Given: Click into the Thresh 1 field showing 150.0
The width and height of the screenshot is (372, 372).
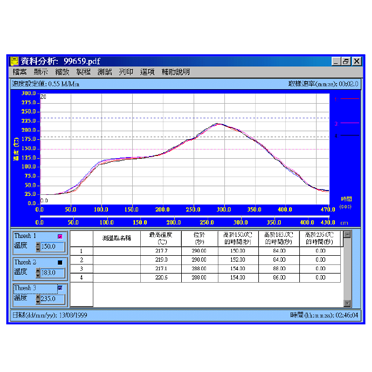Looking at the screenshot, I should 52,247.
